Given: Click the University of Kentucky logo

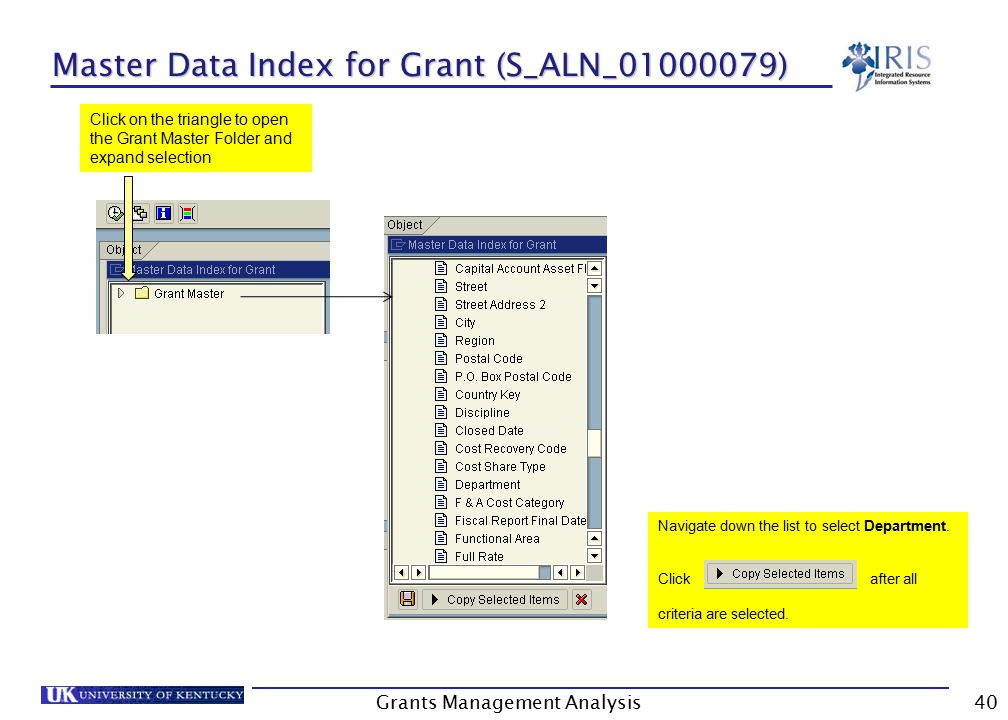Looking at the screenshot, I should tap(142, 695).
